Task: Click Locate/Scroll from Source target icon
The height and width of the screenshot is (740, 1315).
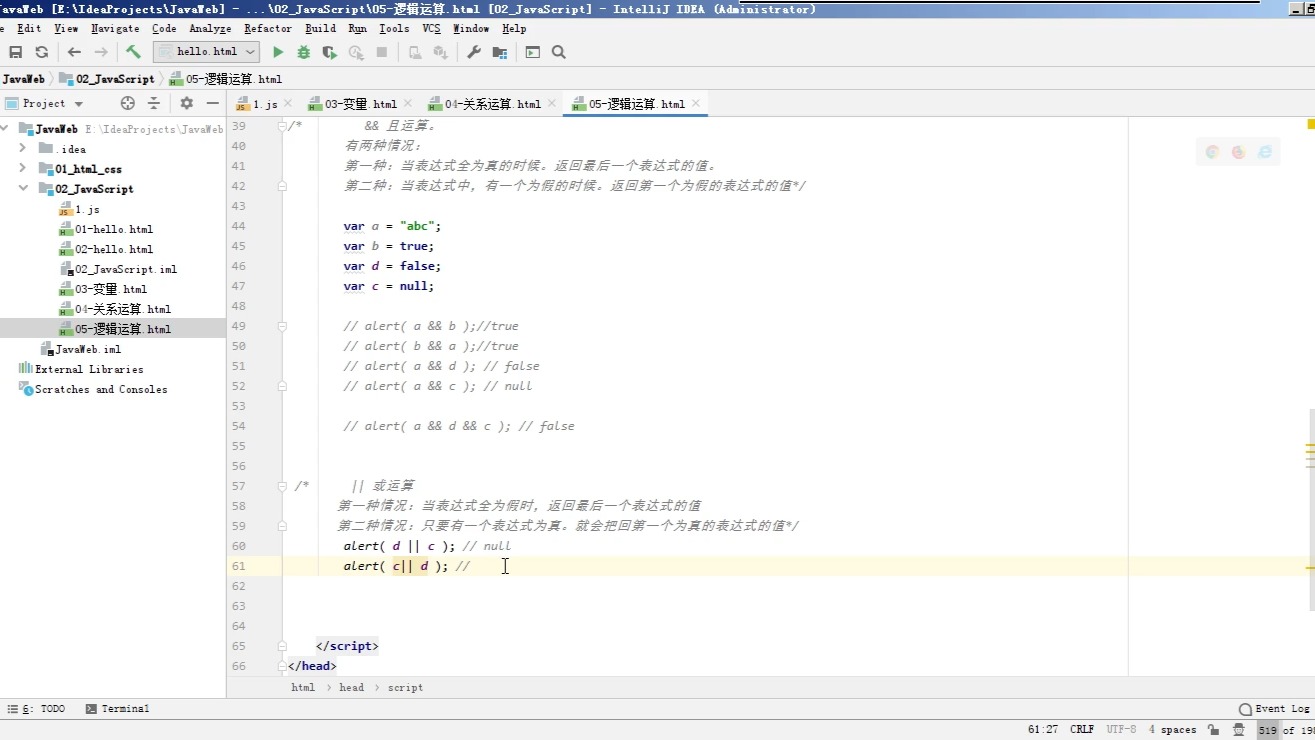Action: pyautogui.click(x=127, y=103)
